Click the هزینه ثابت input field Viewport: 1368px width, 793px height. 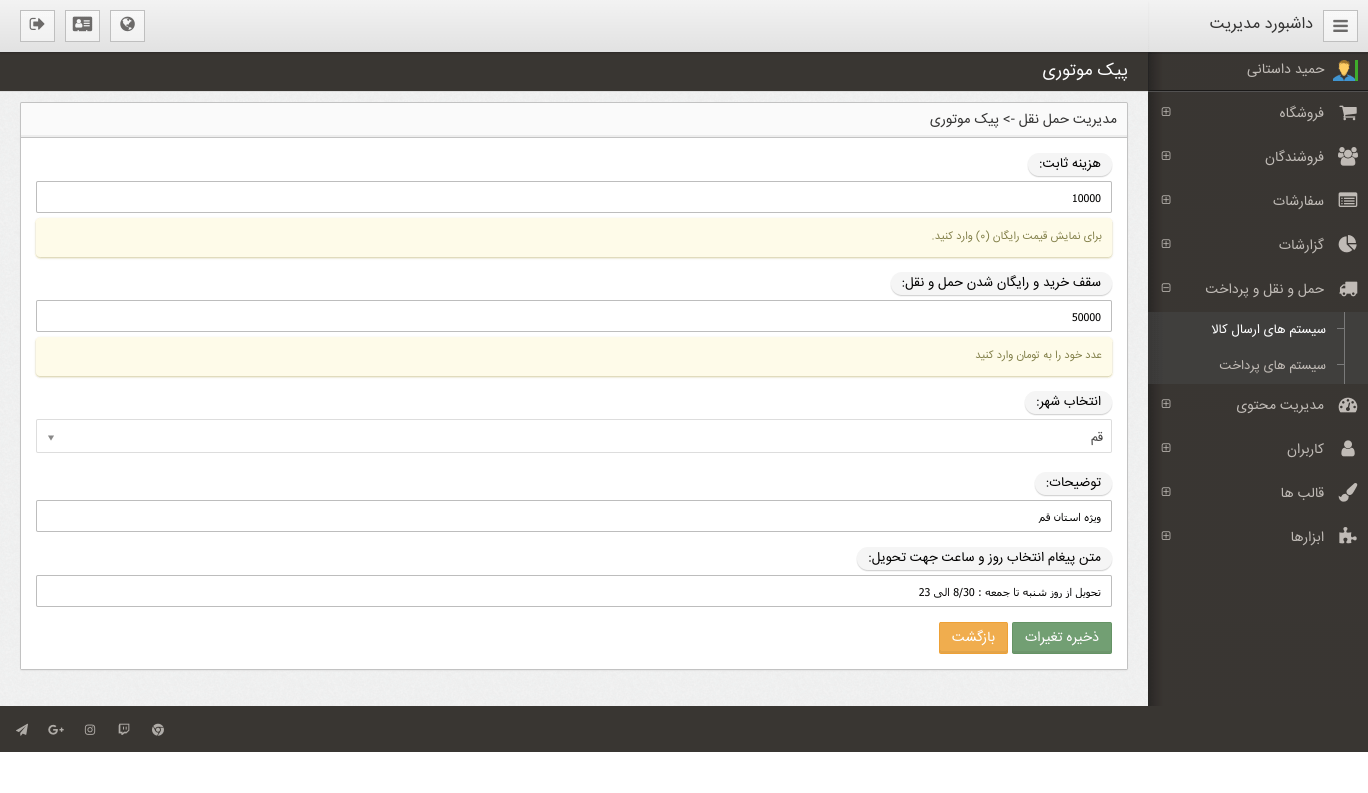[573, 198]
